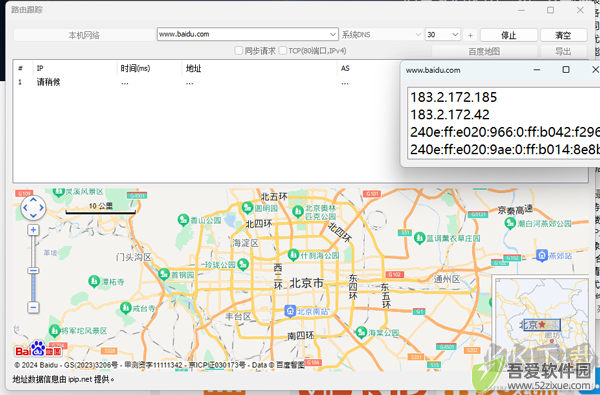The image size is (600, 395).
Task: Zoom in the map with plus
Action: (33, 230)
